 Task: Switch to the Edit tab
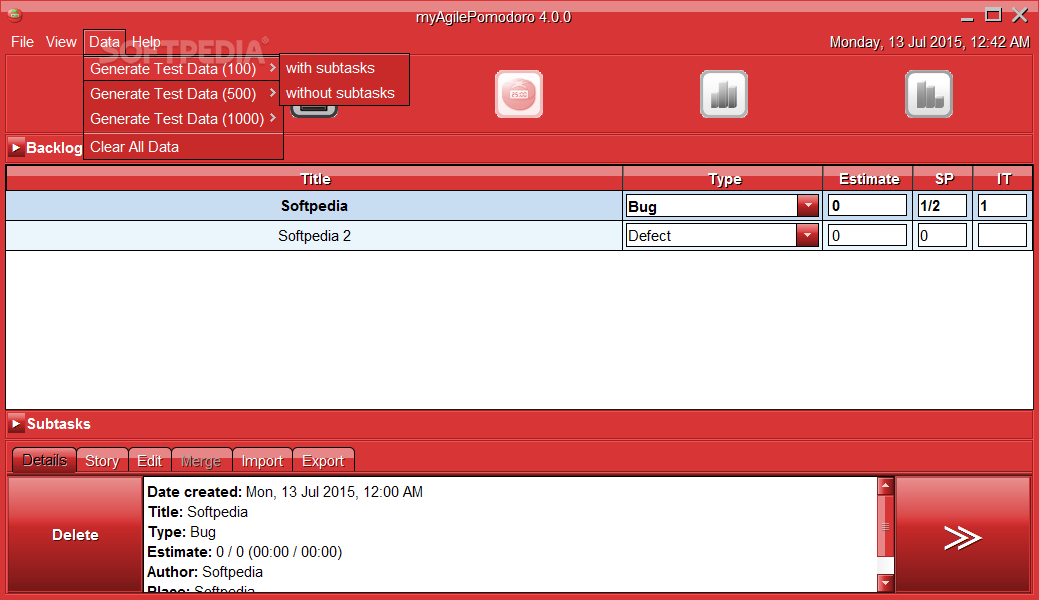click(x=150, y=461)
